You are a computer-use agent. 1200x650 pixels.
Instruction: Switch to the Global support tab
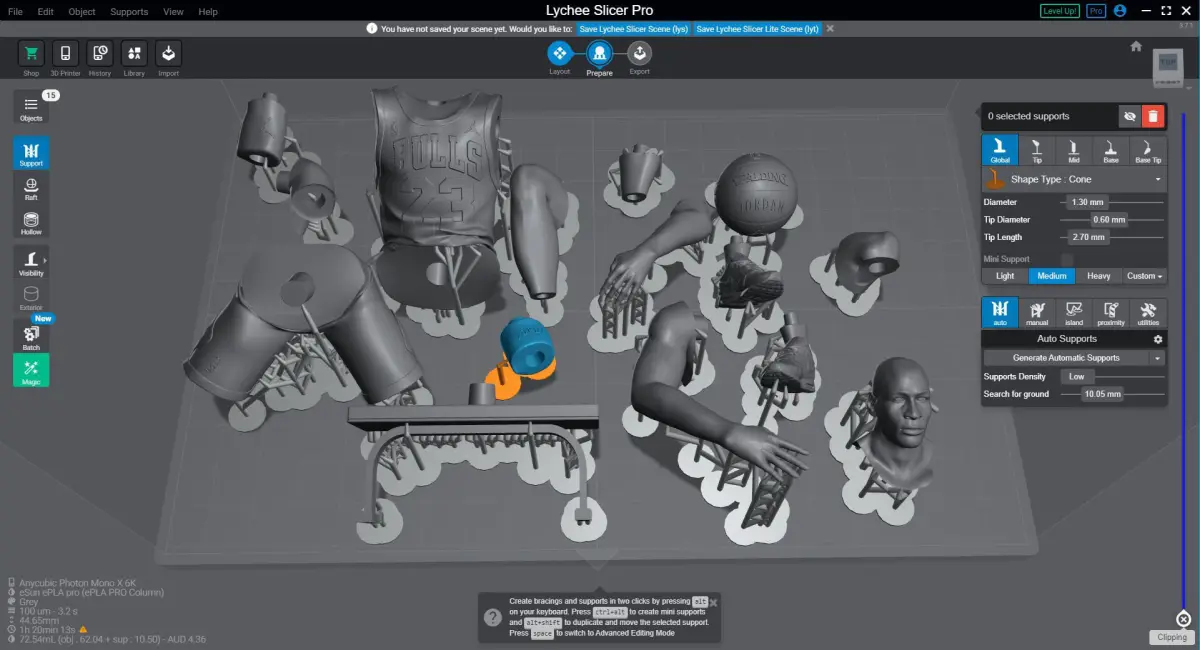point(1000,150)
